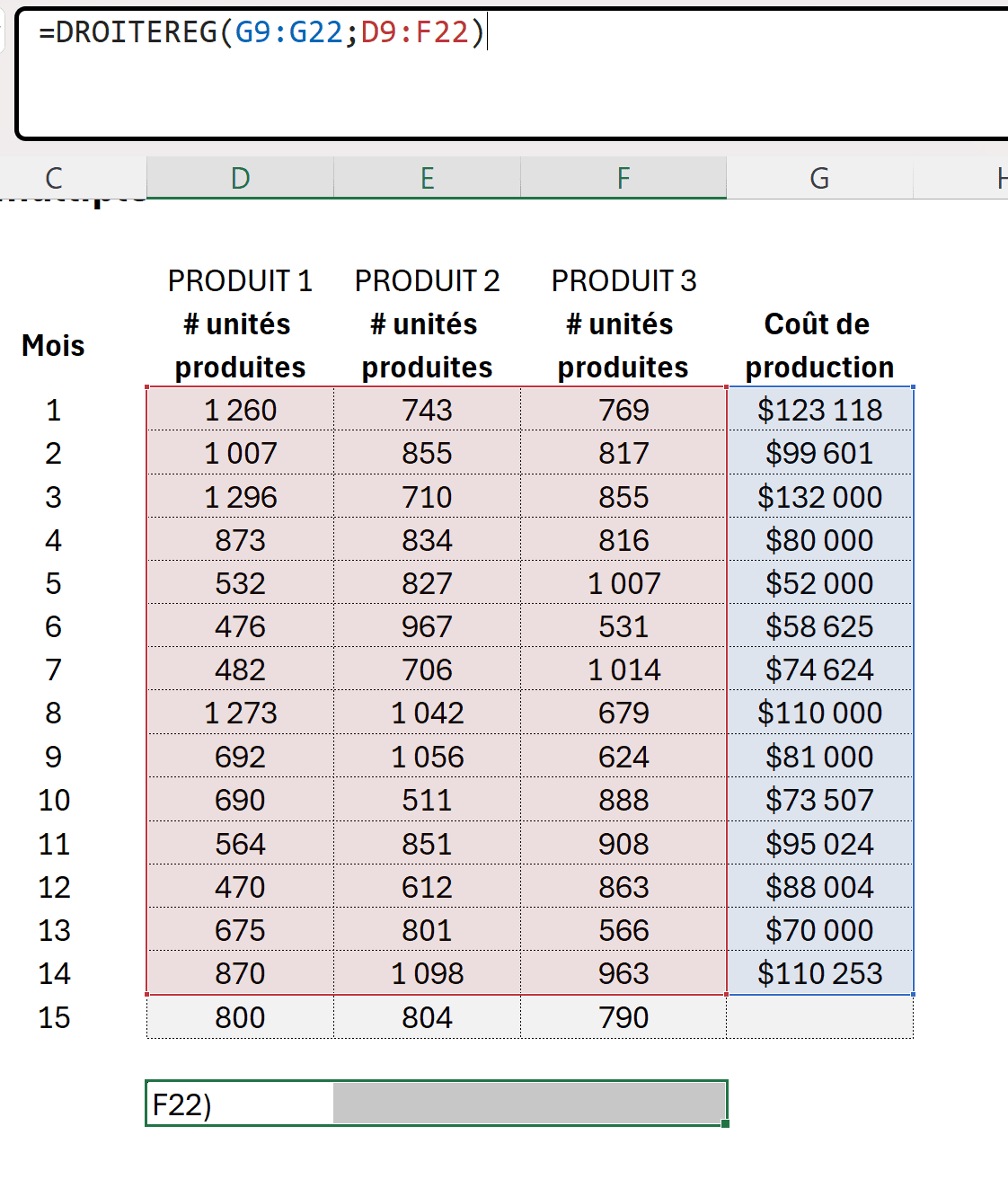Select the column D header
1008x1197 pixels.
(x=240, y=178)
